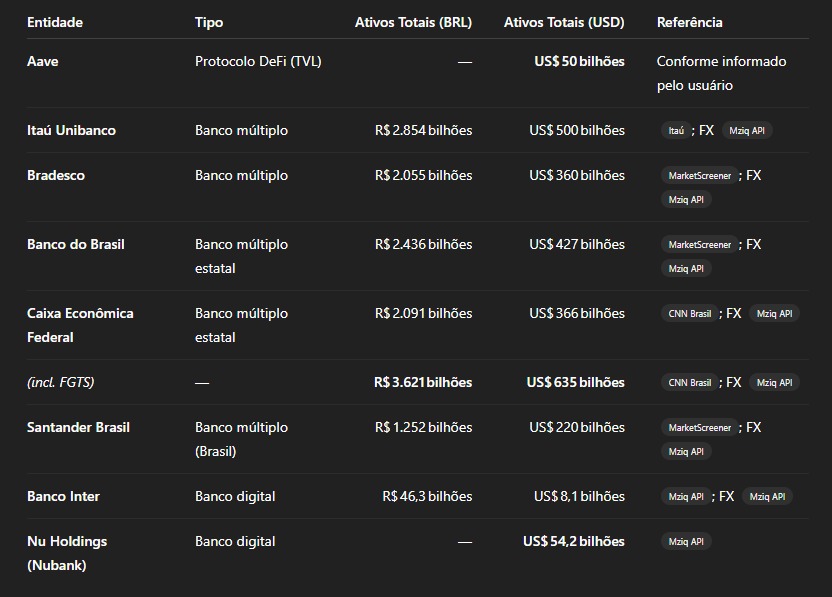Select the US$ 54,2 bilhões value
The image size is (832, 597).
(574, 542)
